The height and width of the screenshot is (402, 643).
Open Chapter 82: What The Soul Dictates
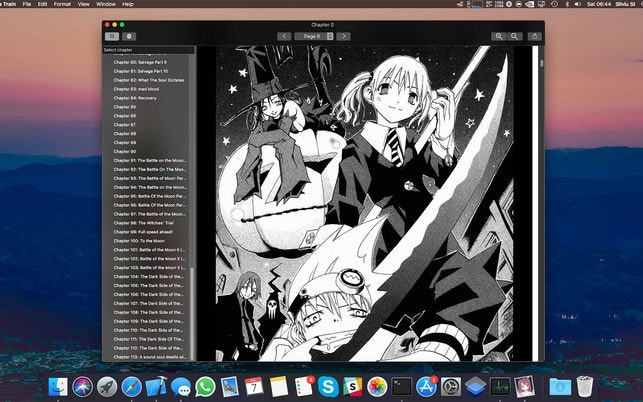[x=149, y=80]
